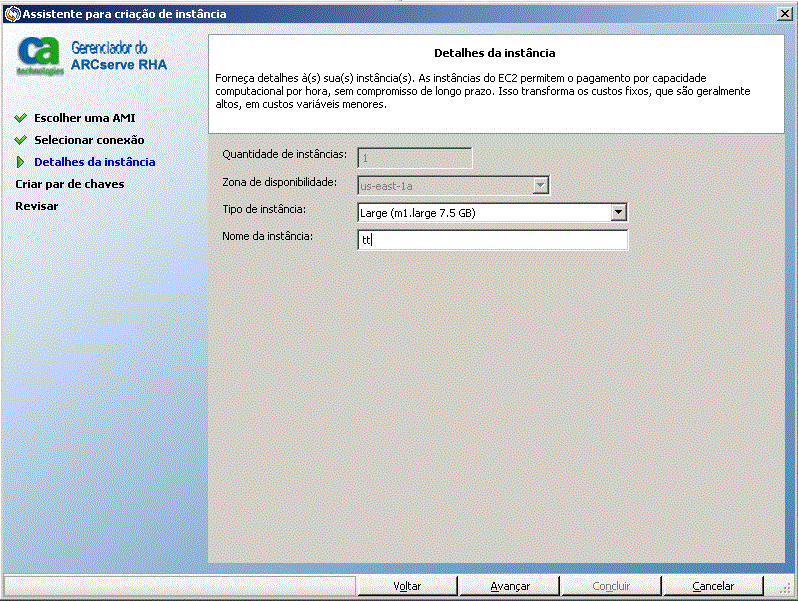Click green arrow beside Detalhes da instância
The width and height of the screenshot is (798, 601).
(20, 162)
